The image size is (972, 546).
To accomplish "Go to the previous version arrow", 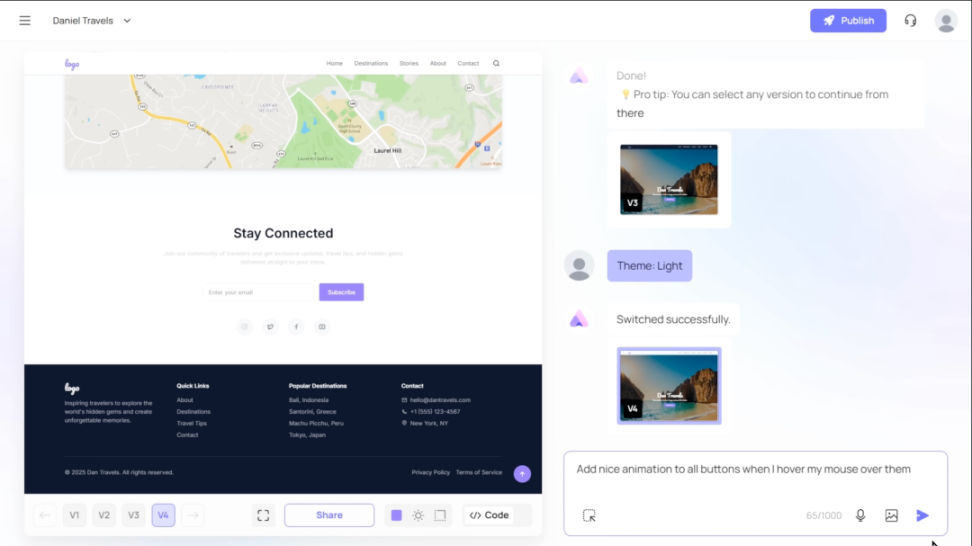I will click(45, 515).
